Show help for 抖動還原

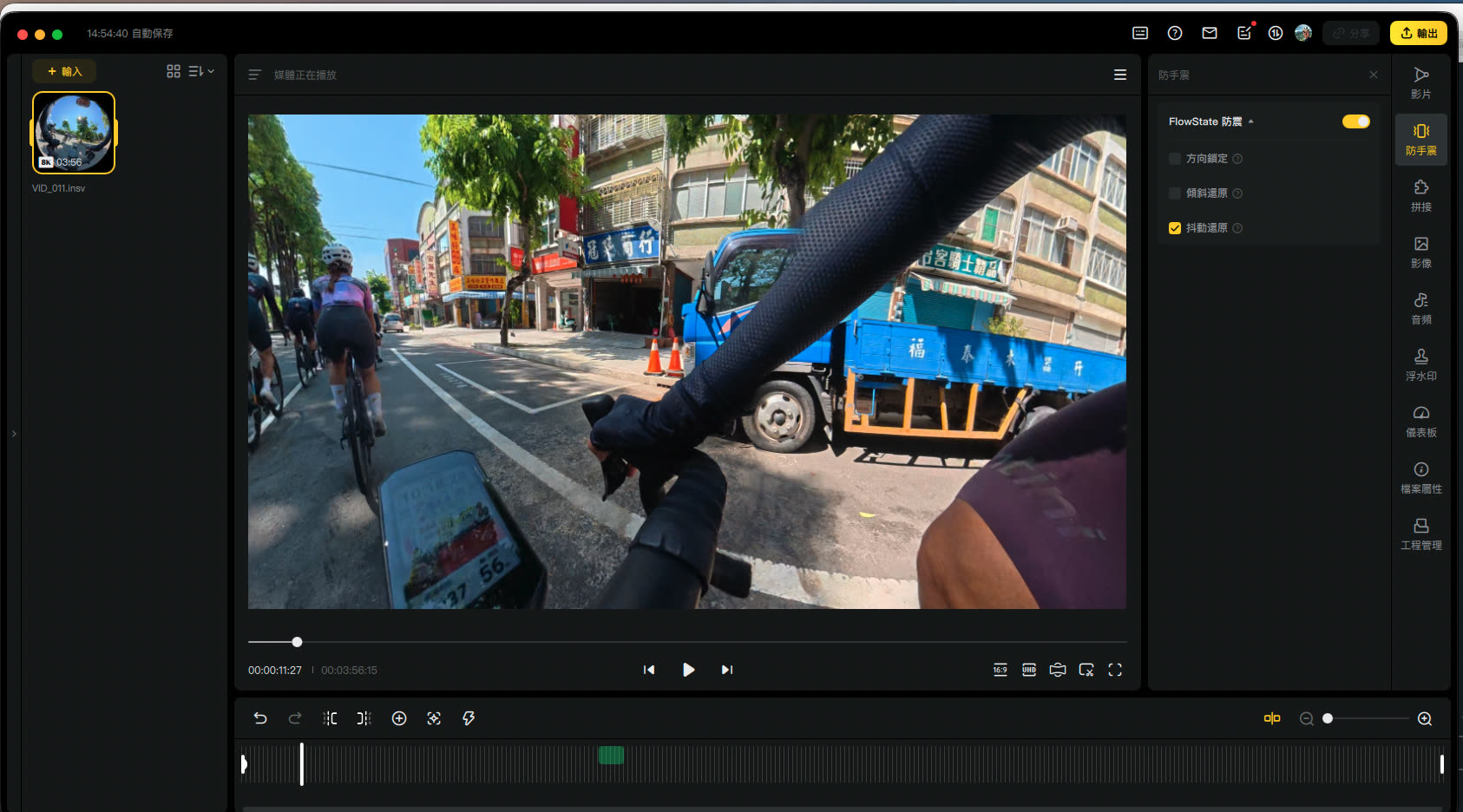point(1237,228)
